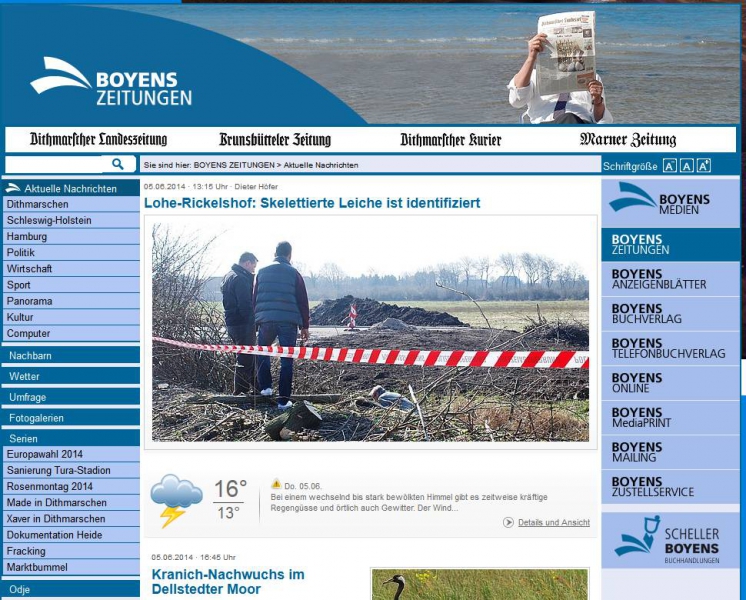Select the smallest font size icon
This screenshot has height=600, width=746.
point(670,166)
